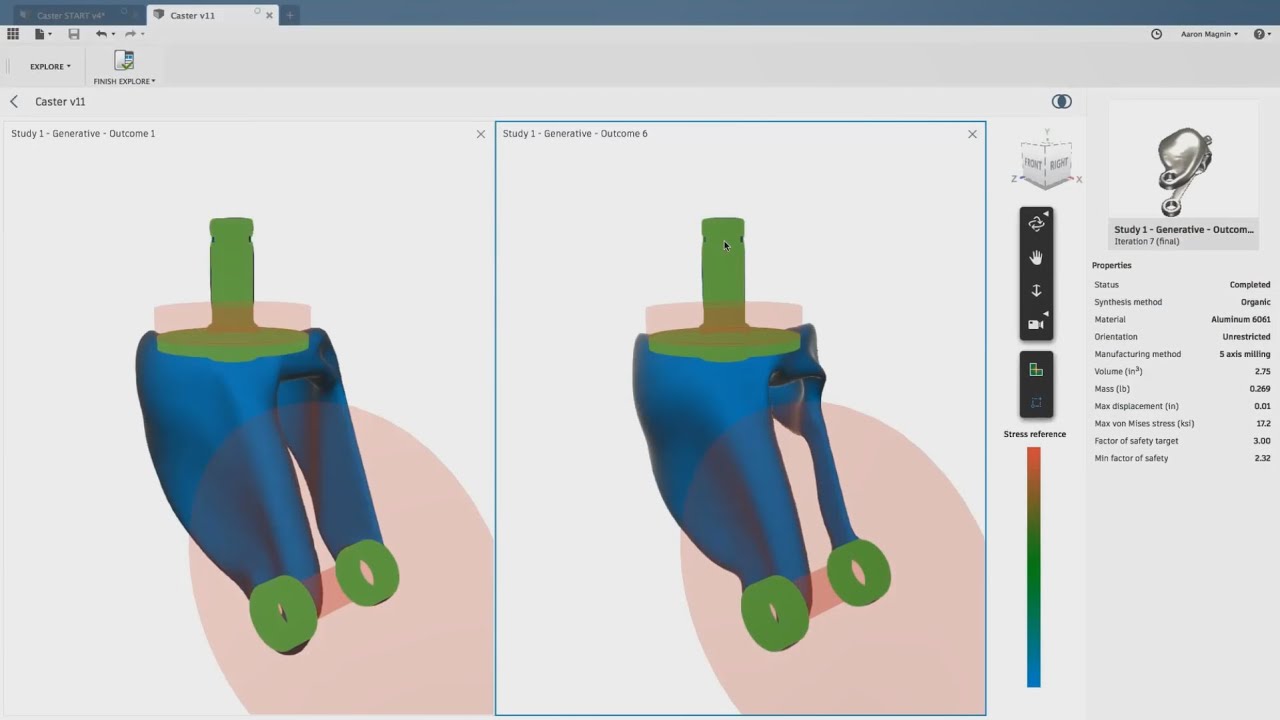This screenshot has height=720, width=1280.
Task: Go back using the left arrow
Action: click(x=14, y=101)
